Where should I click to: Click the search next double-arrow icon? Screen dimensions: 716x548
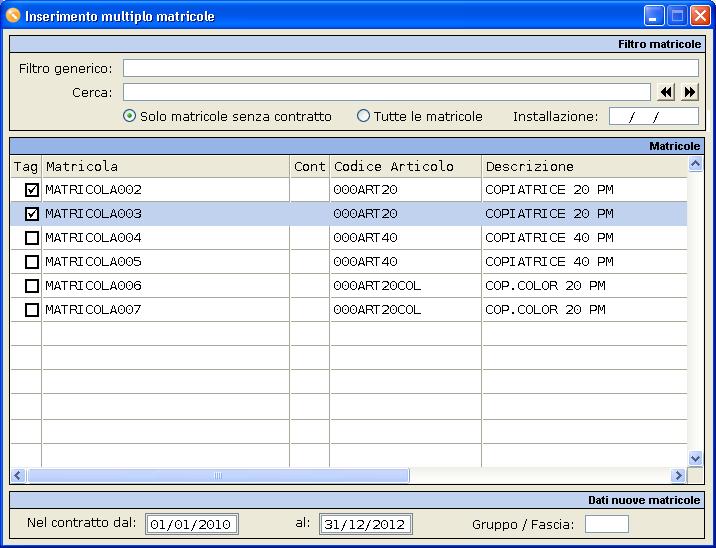690,92
